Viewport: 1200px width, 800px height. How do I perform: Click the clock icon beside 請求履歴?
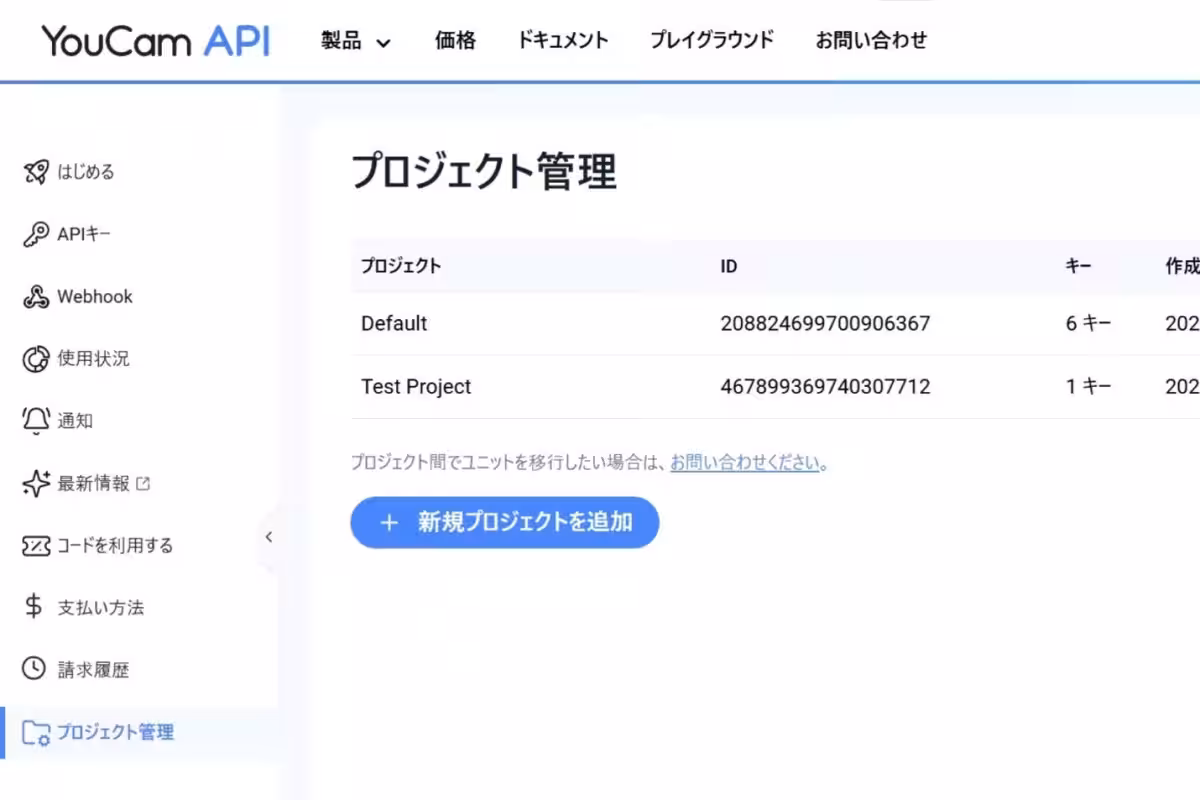click(x=35, y=669)
